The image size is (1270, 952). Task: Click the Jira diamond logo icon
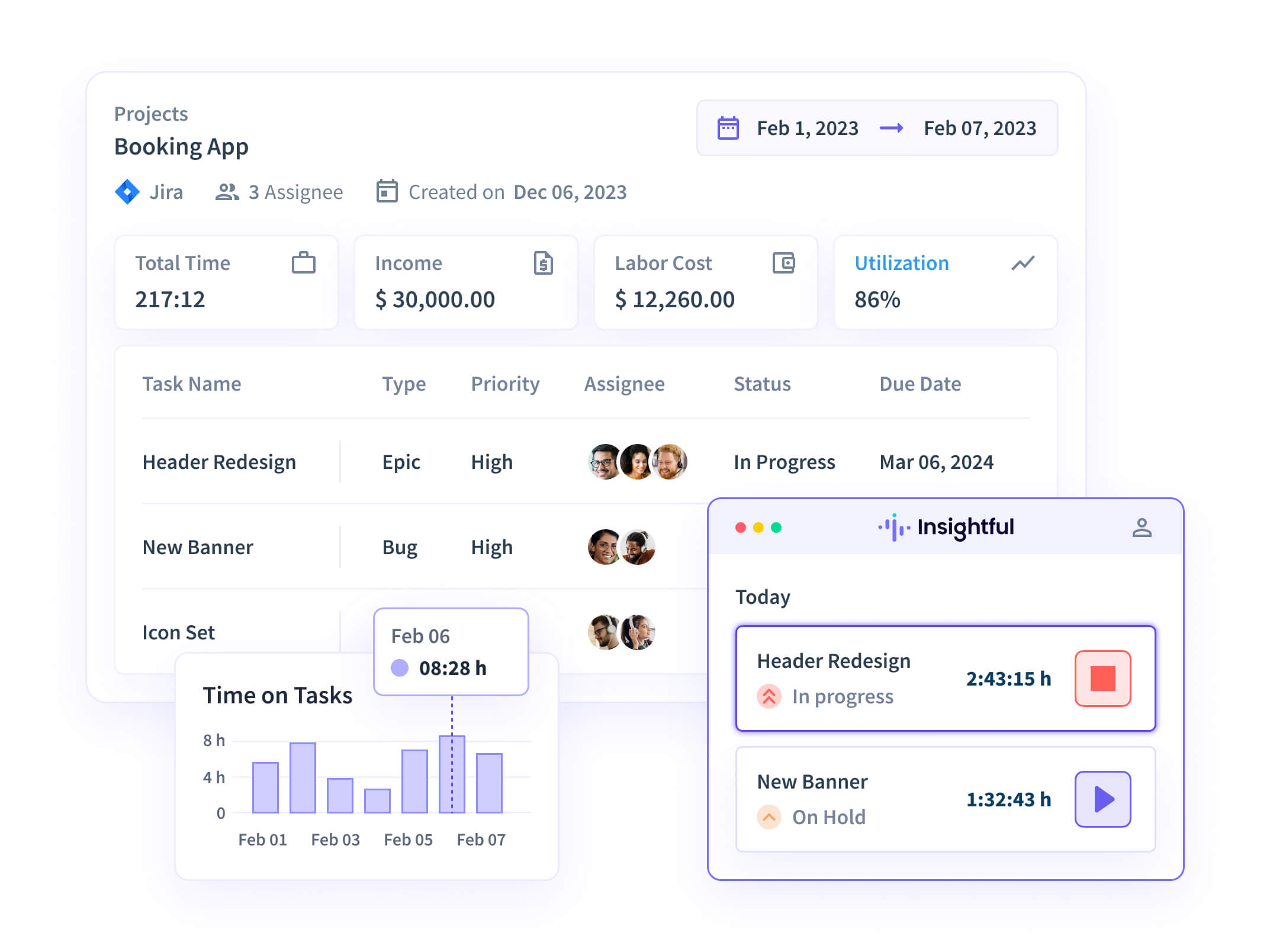point(127,192)
